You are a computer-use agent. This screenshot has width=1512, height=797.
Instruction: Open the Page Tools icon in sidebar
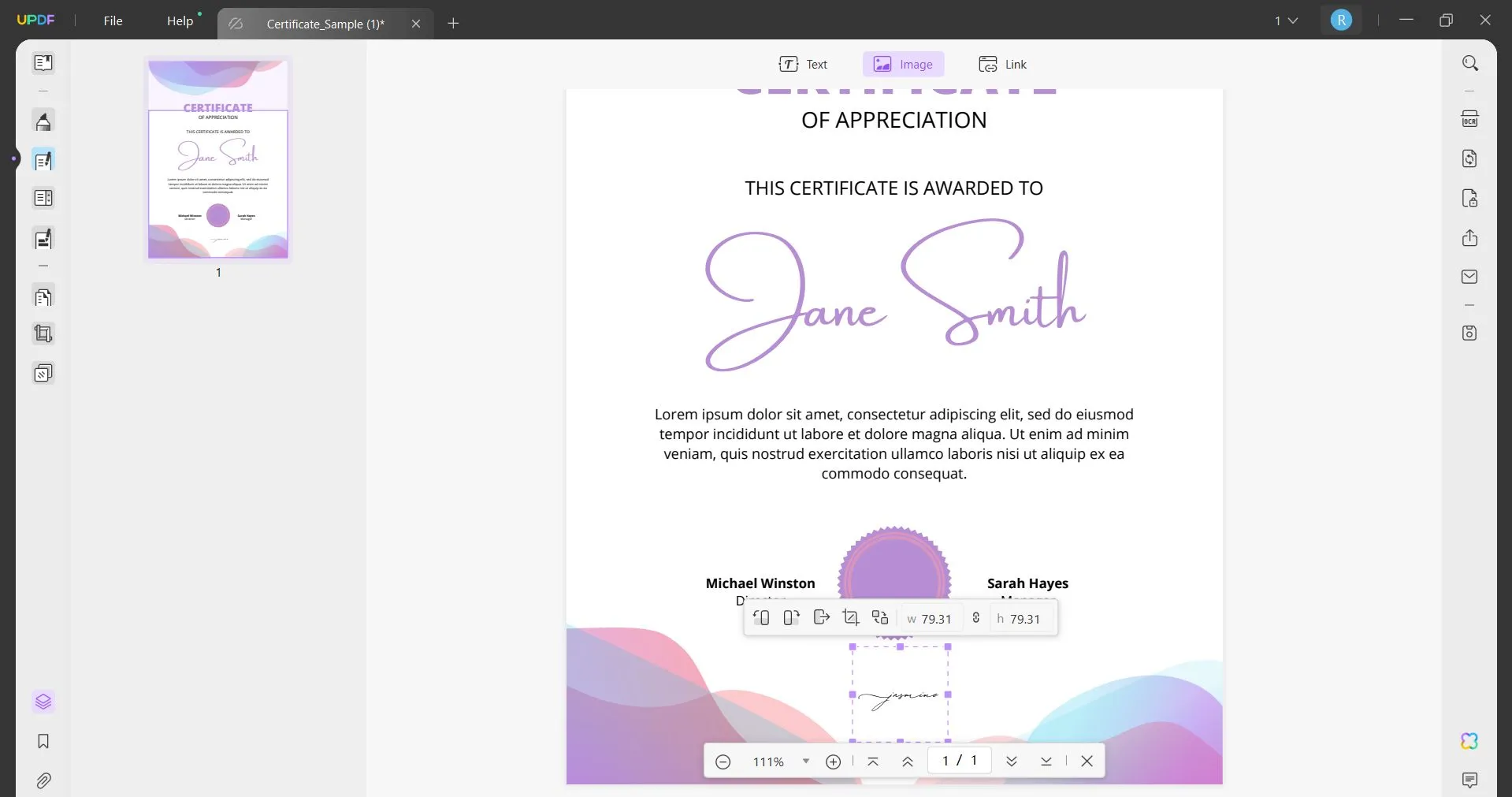pyautogui.click(x=43, y=297)
